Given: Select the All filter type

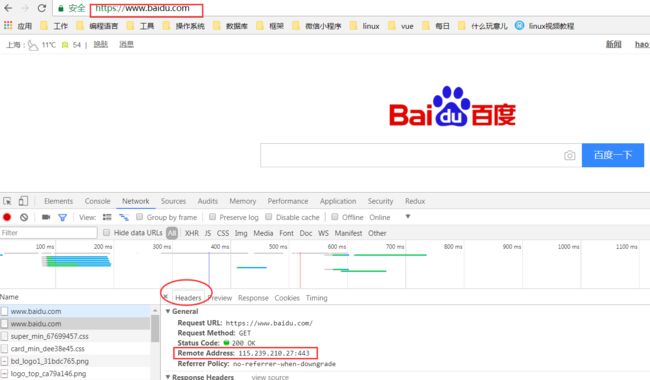Looking at the screenshot, I should click(172, 233).
